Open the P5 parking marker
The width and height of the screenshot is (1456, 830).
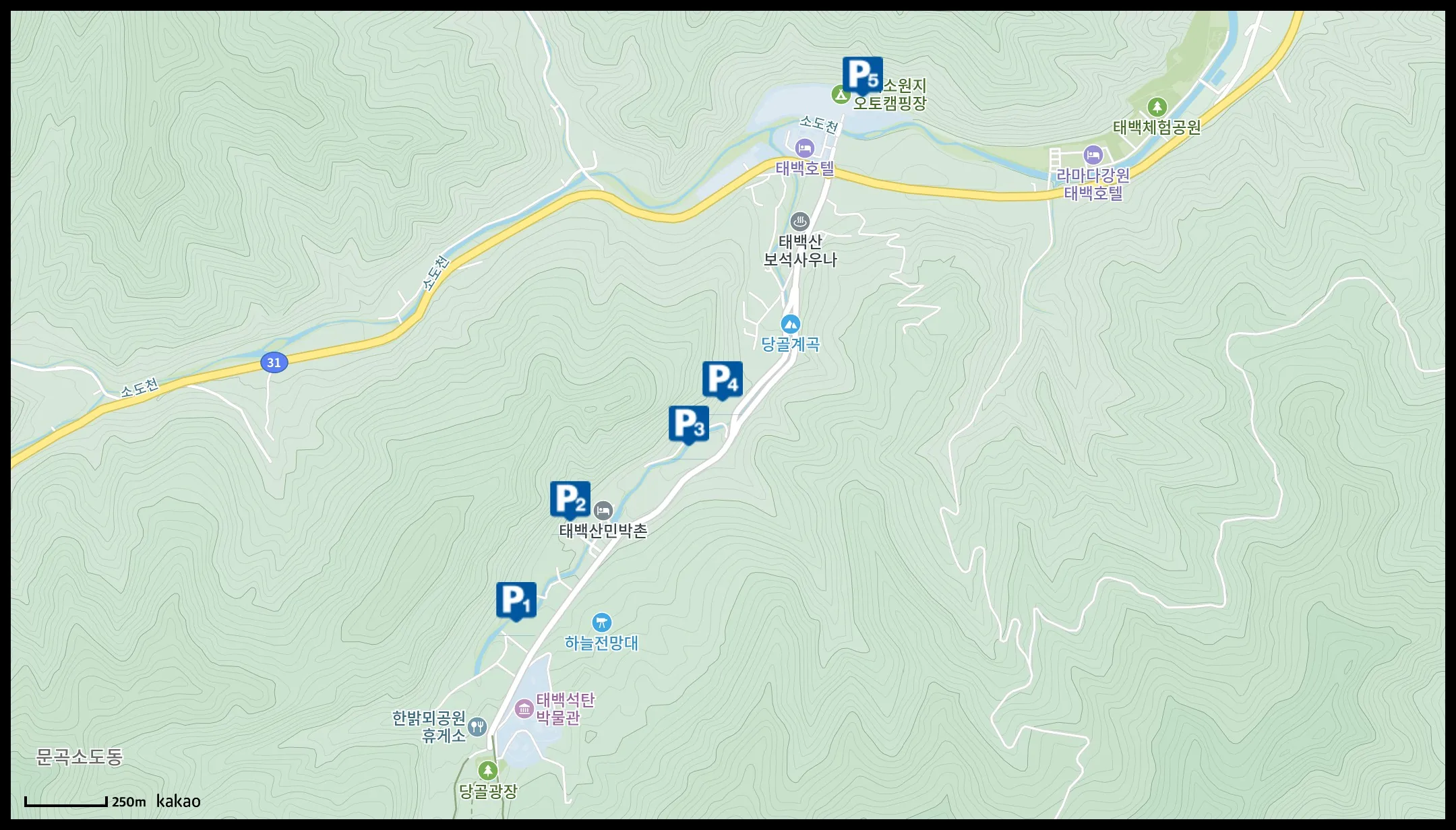pos(863,76)
